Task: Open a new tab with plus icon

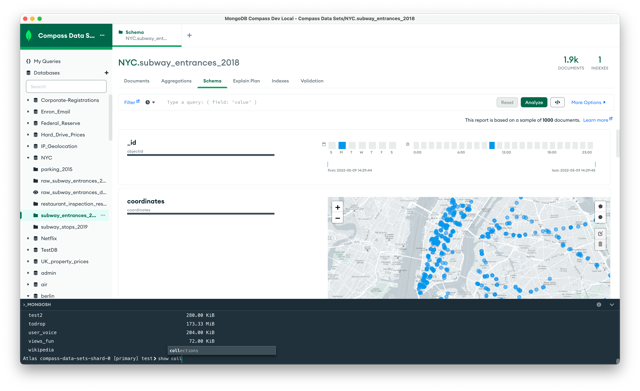Action: (189, 36)
